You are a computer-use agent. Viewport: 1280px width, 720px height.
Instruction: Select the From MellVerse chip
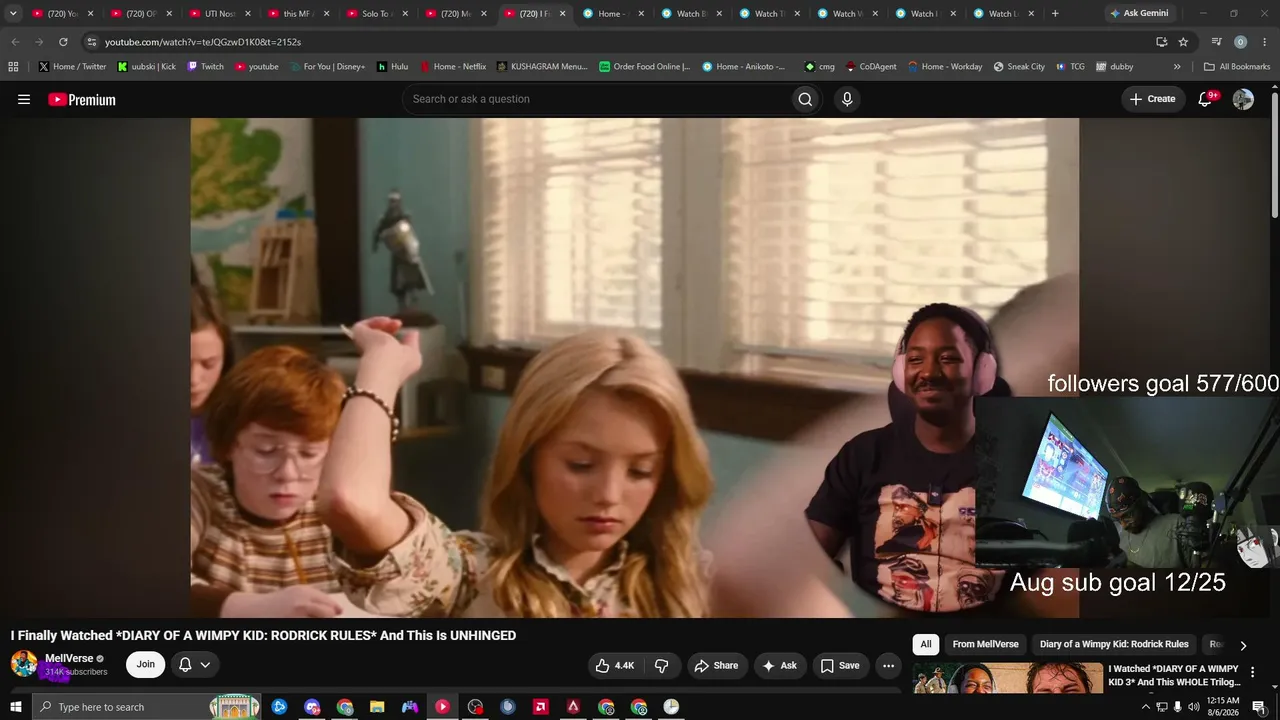point(985,644)
